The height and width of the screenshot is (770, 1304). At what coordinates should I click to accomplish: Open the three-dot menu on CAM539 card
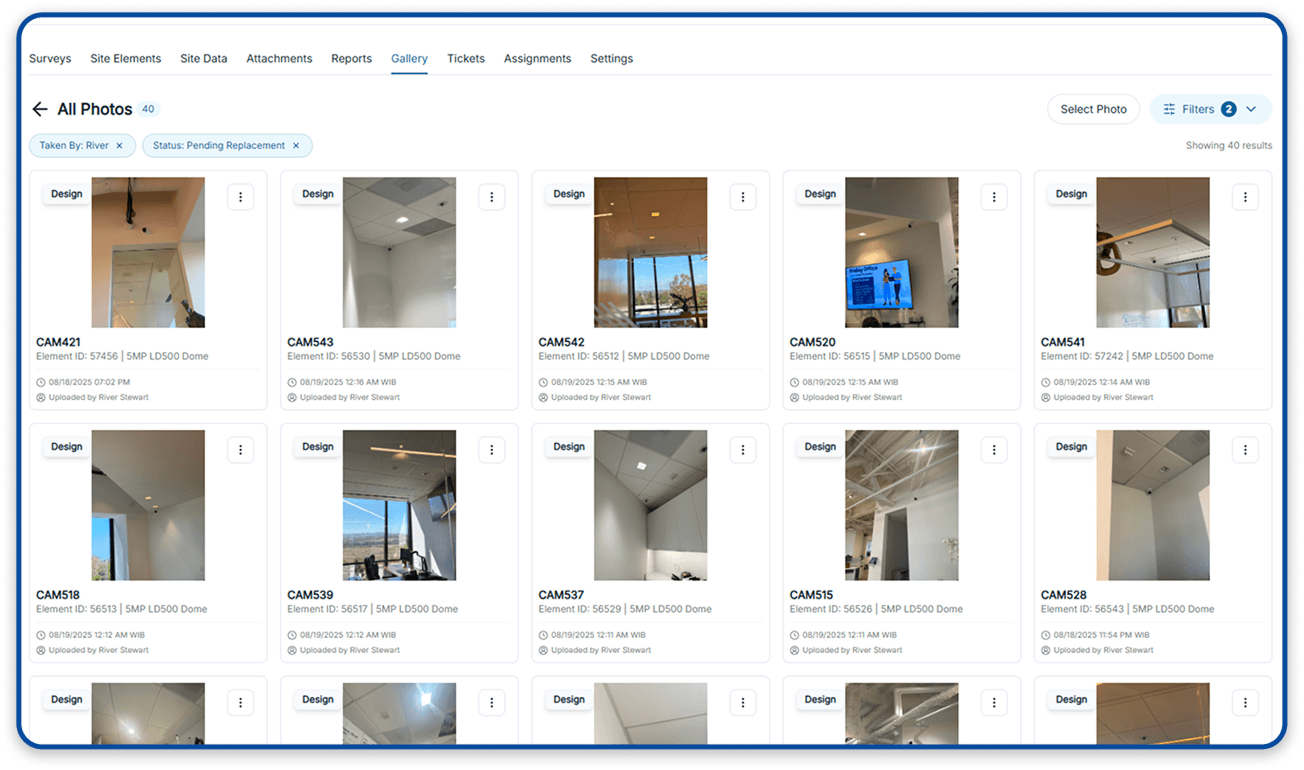pos(491,450)
